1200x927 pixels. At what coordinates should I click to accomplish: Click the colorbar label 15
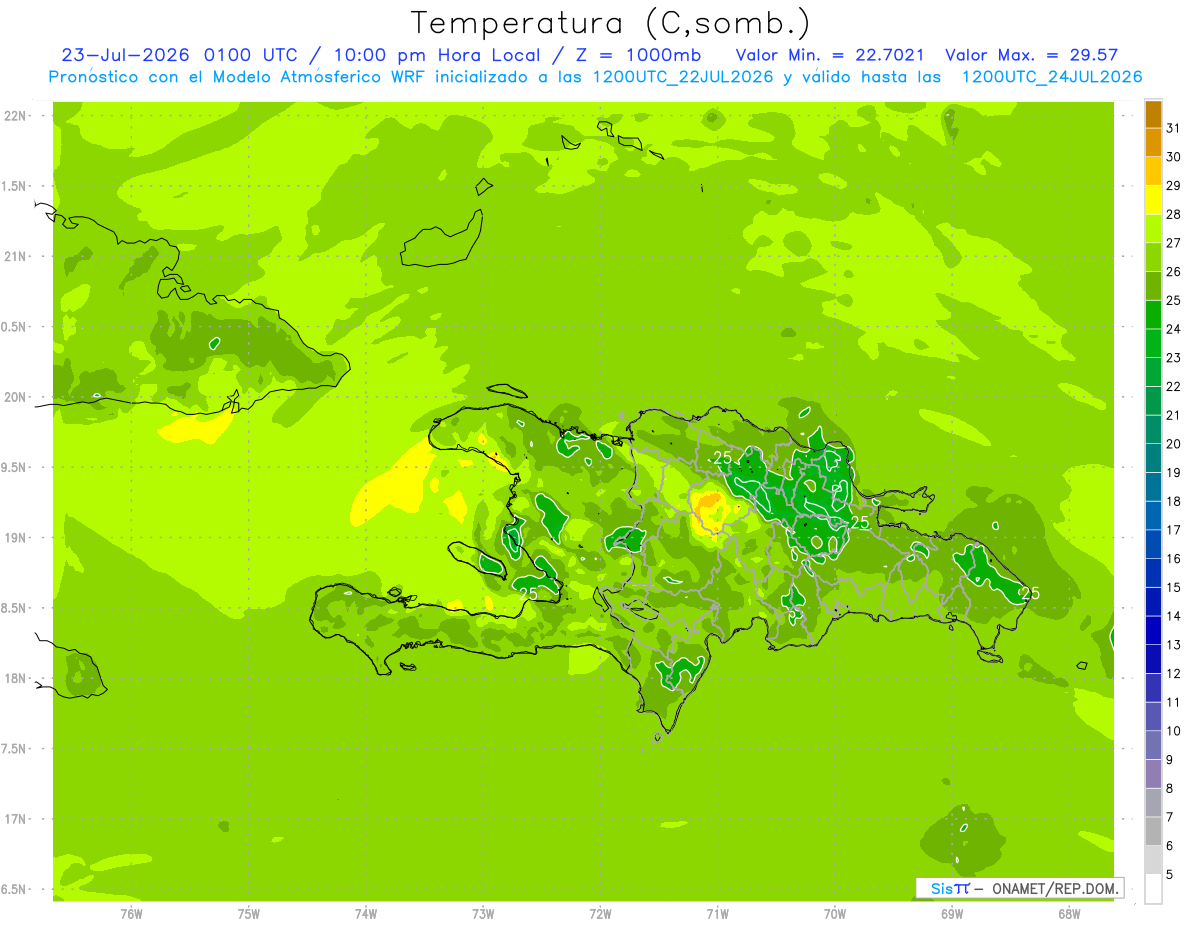pyautogui.click(x=1174, y=587)
